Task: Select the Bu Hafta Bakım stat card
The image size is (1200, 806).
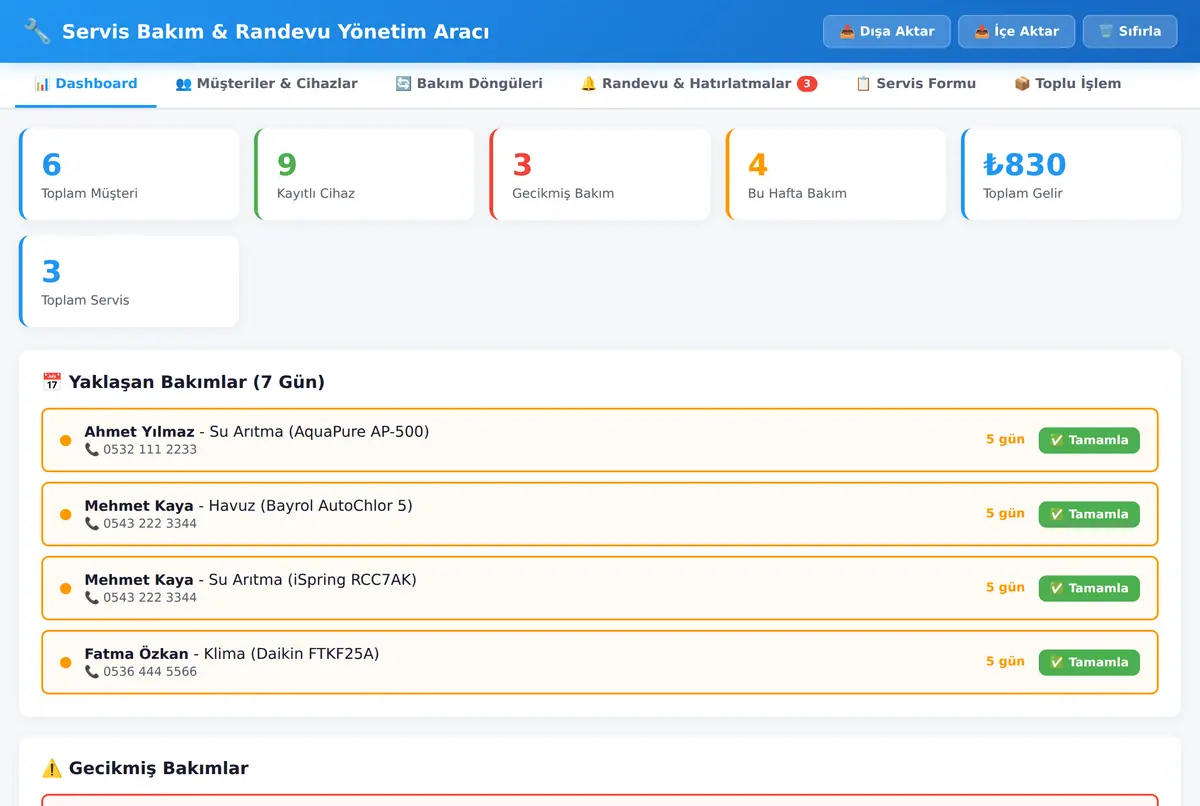Action: (836, 174)
